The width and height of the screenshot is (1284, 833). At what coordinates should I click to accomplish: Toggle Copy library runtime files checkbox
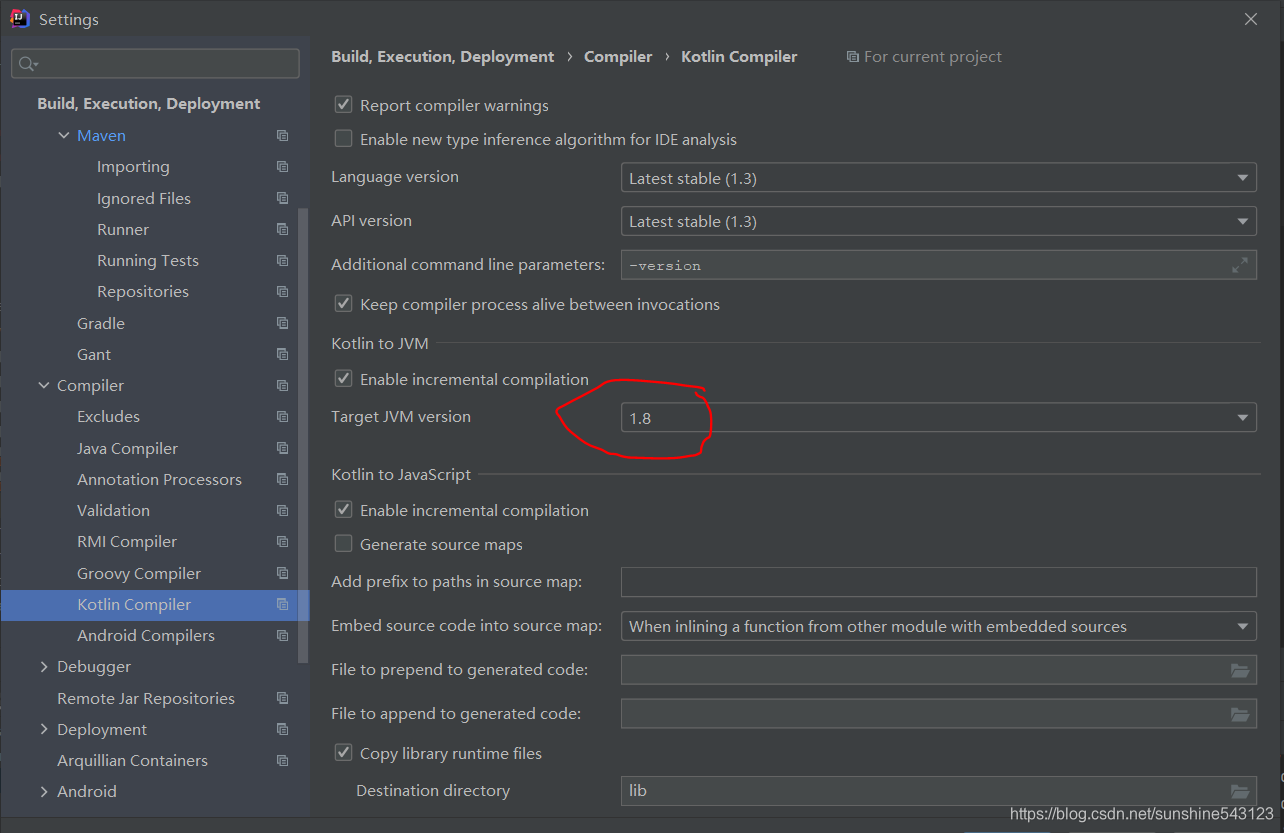344,753
